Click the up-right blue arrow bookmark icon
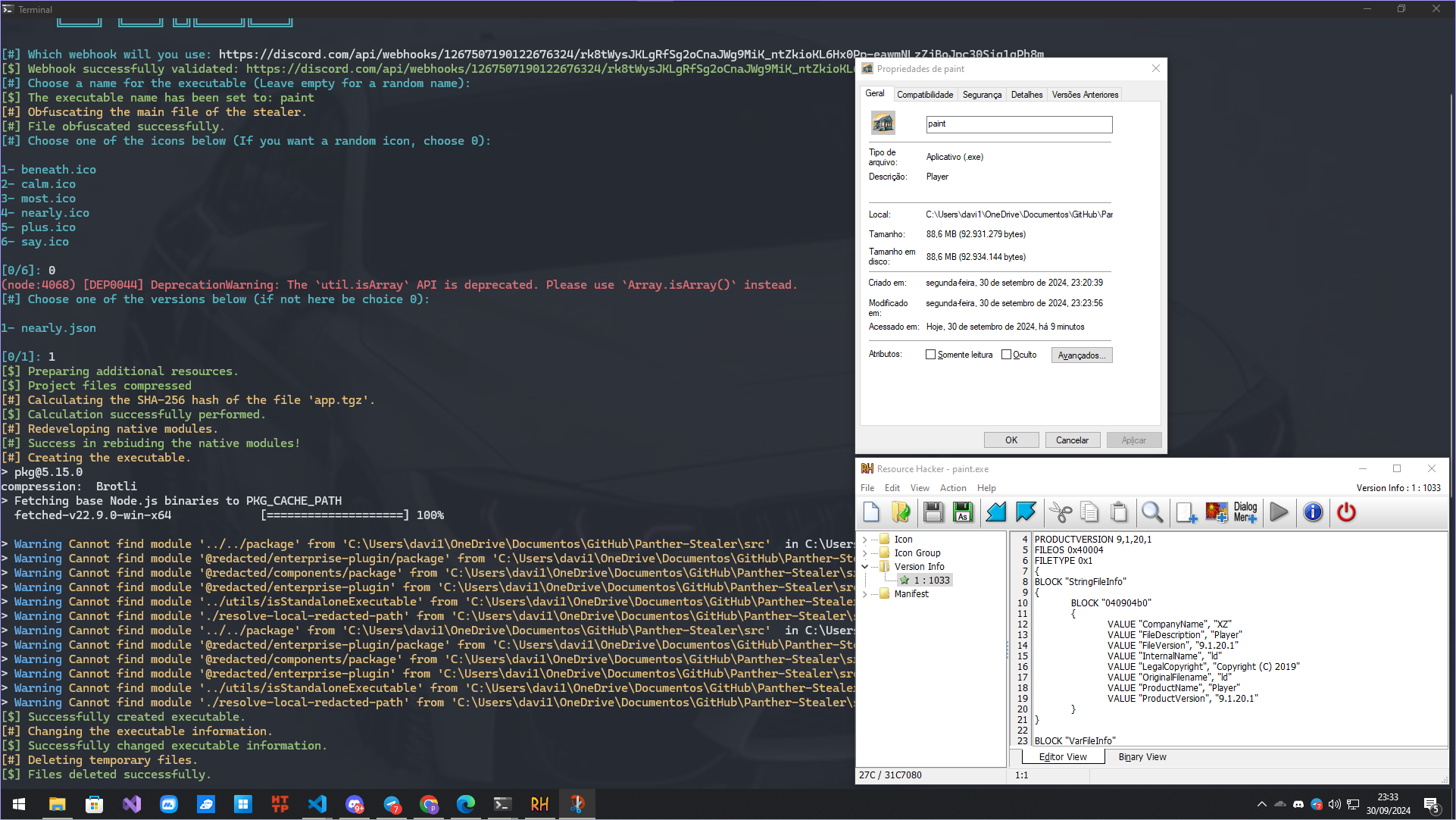This screenshot has width=1456, height=820. (x=1026, y=512)
